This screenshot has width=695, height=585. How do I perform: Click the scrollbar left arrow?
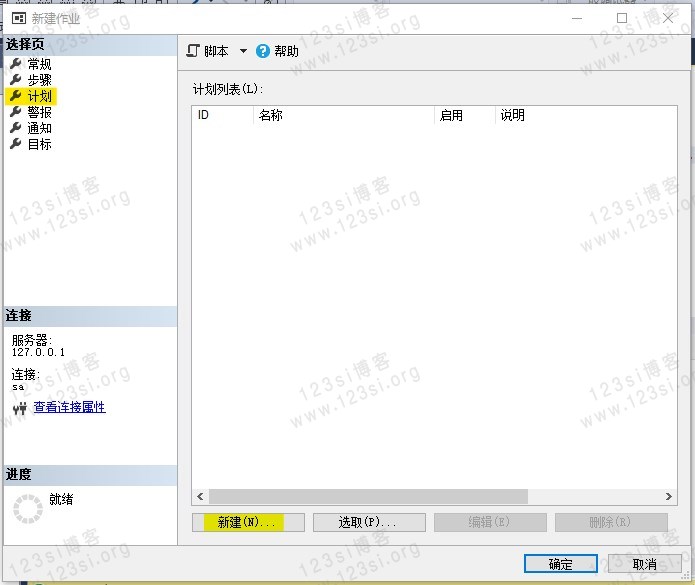point(200,496)
